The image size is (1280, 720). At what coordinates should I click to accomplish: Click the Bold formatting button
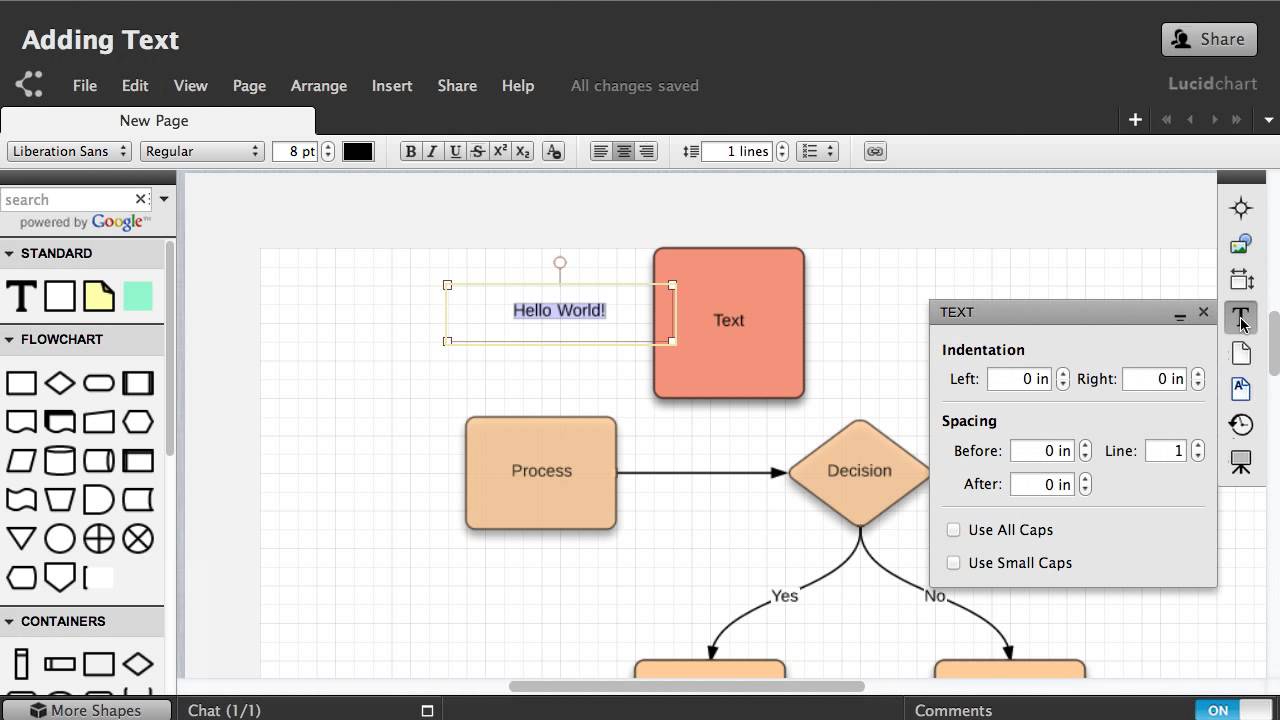(x=410, y=152)
